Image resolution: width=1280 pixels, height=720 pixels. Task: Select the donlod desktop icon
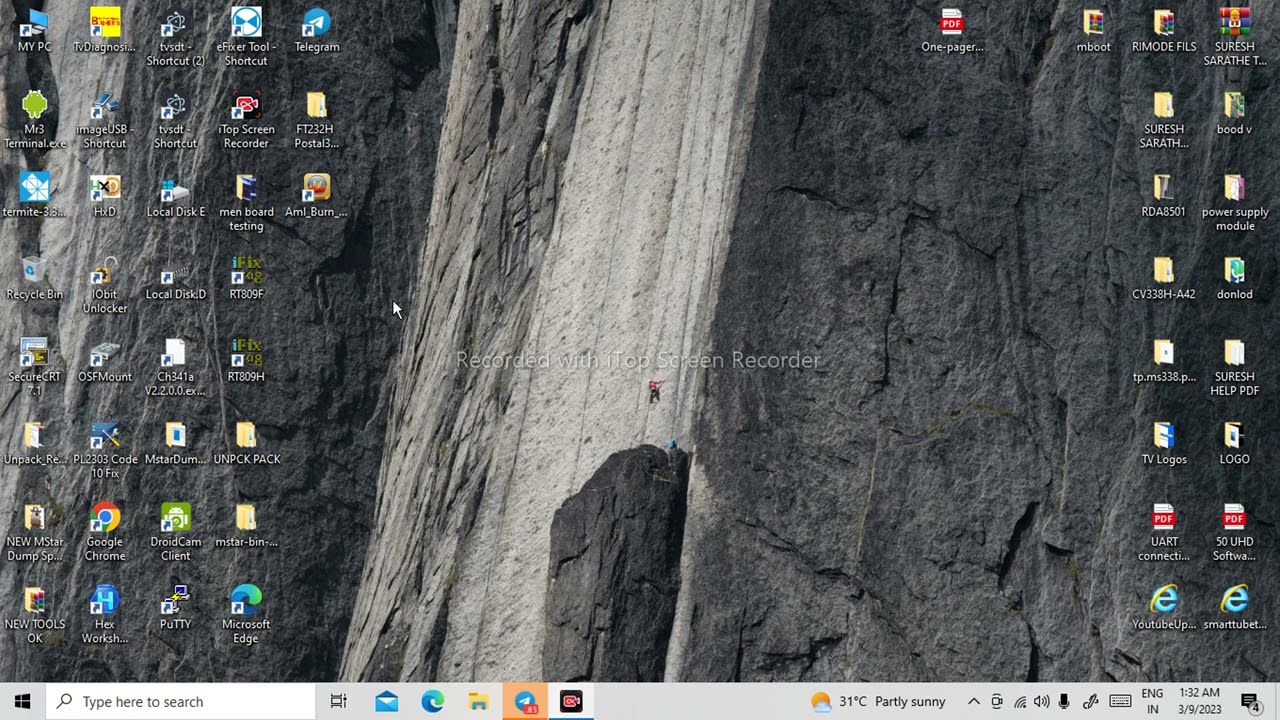(1235, 278)
